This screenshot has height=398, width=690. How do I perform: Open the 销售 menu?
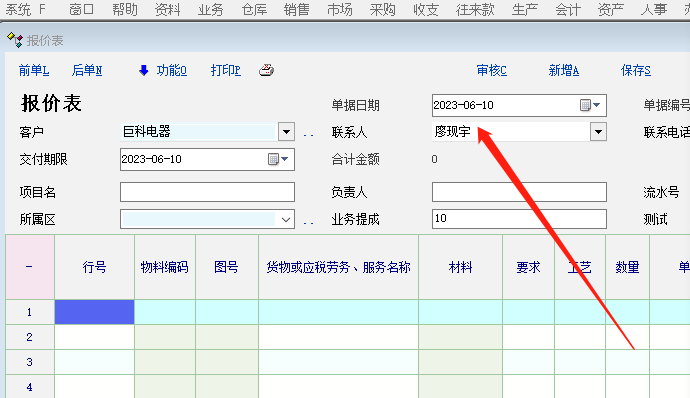point(297,9)
